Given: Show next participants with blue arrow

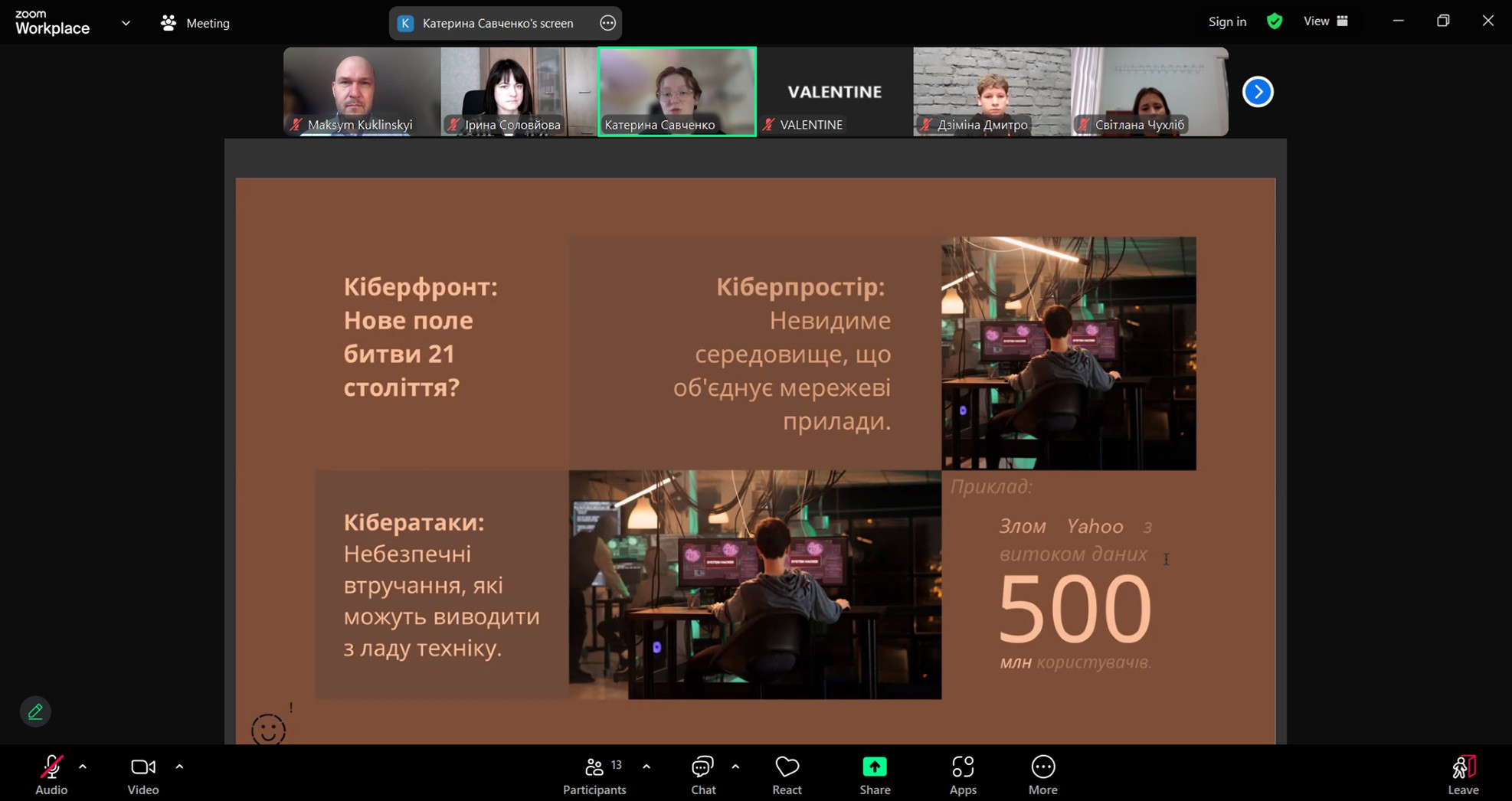Looking at the screenshot, I should pos(1258,92).
